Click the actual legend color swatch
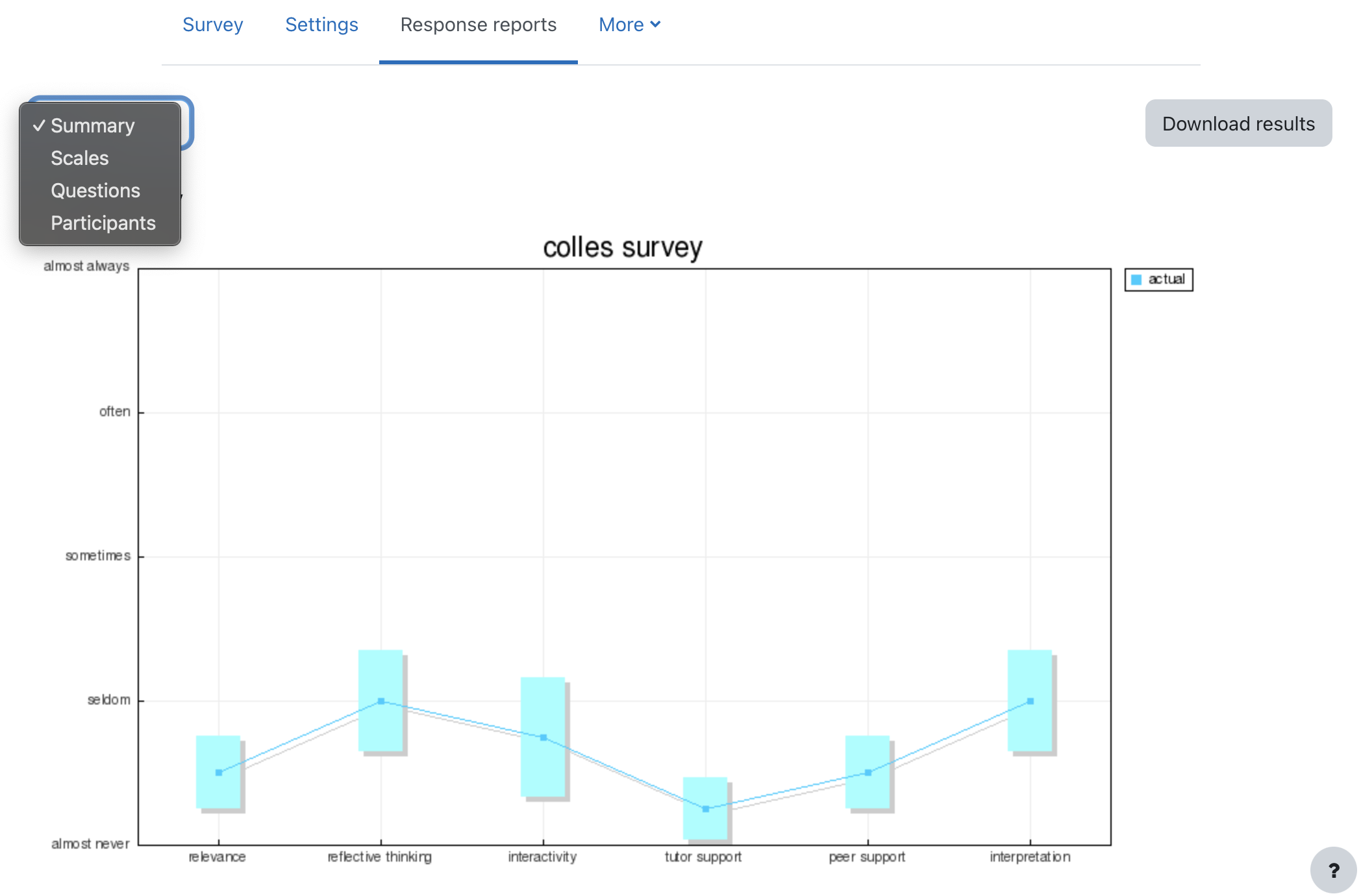The height and width of the screenshot is (896, 1361). (1136, 279)
